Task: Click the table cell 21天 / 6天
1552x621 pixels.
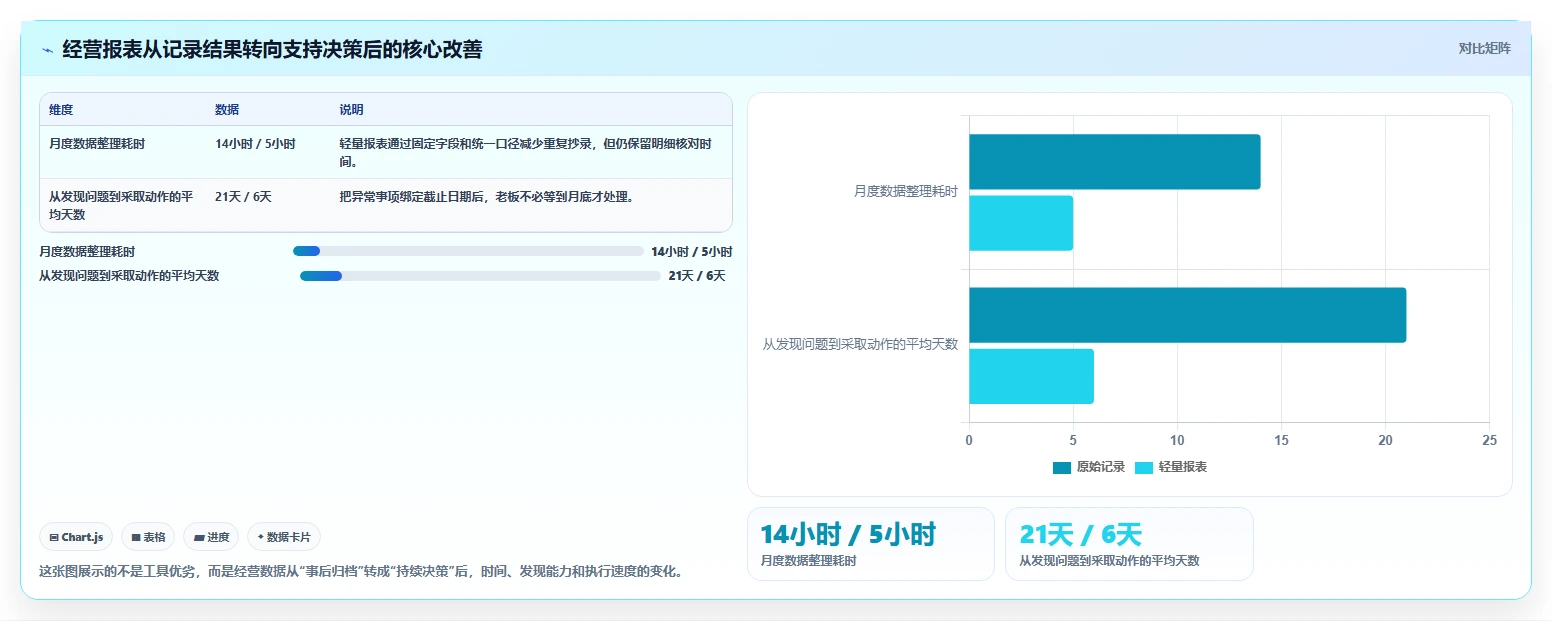Action: tap(243, 197)
